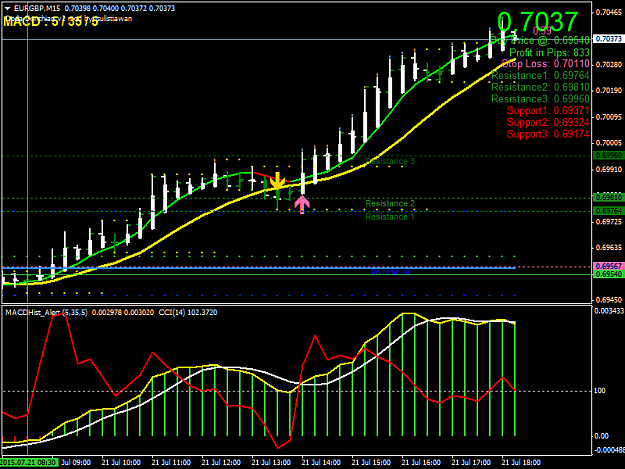Click the 'Resistance 1' chart label
Viewport: 625px width, 469px height.
point(390,217)
